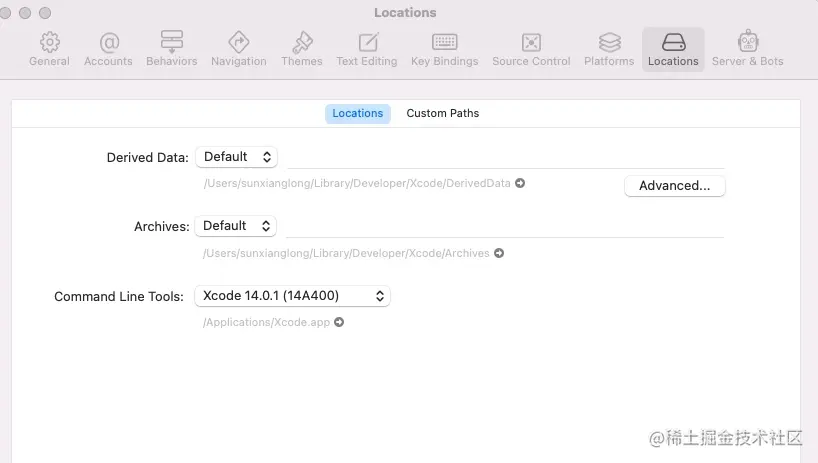Click the Archives path field
Screen dimensions: 818x463
coord(505,227)
